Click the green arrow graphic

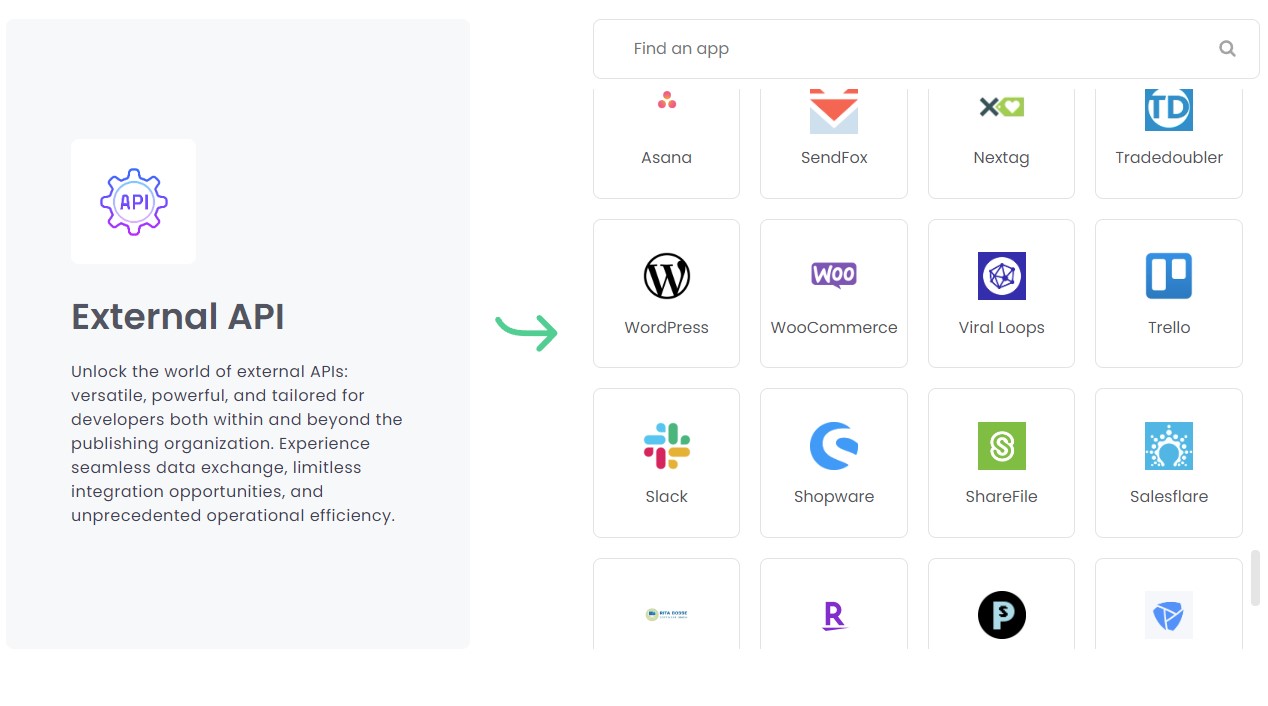tap(527, 332)
